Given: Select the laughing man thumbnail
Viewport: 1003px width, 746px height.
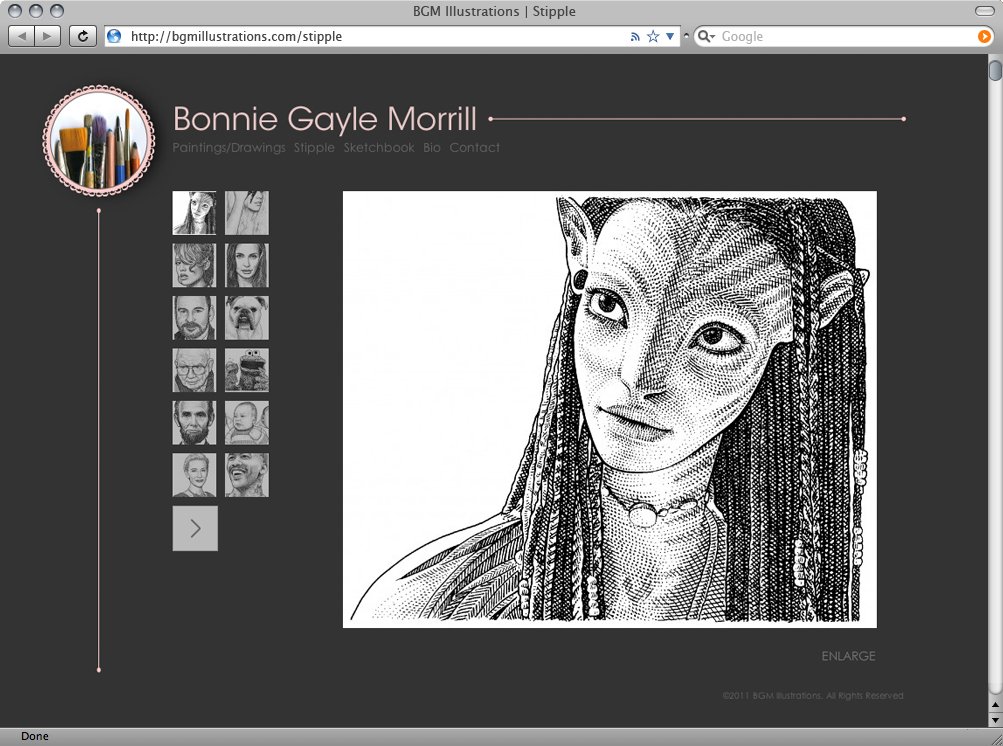Looking at the screenshot, I should click(247, 475).
